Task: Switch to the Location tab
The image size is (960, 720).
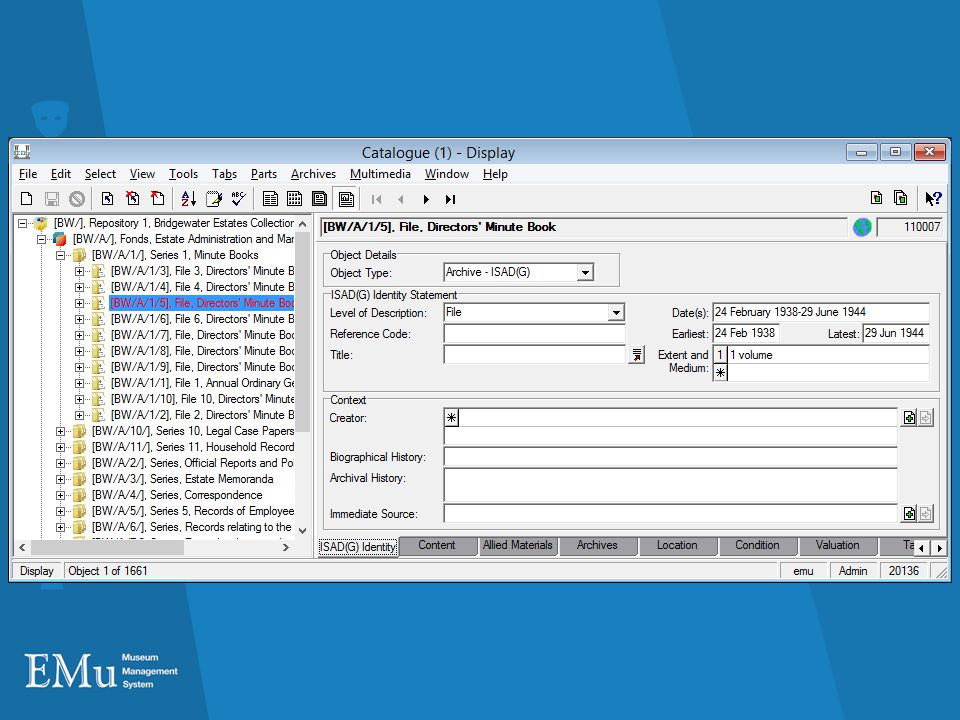Action: tap(677, 545)
